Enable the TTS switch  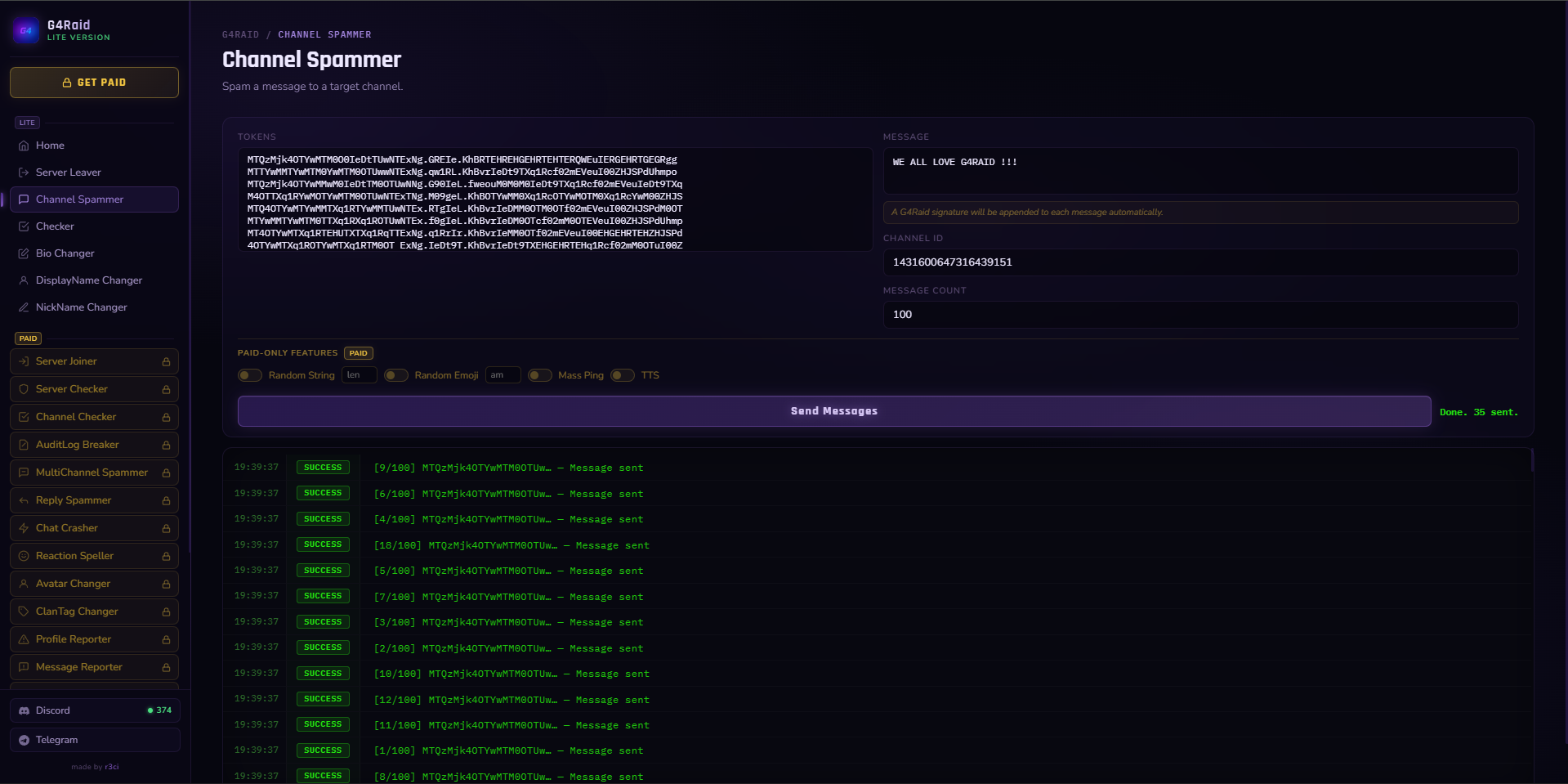(622, 375)
